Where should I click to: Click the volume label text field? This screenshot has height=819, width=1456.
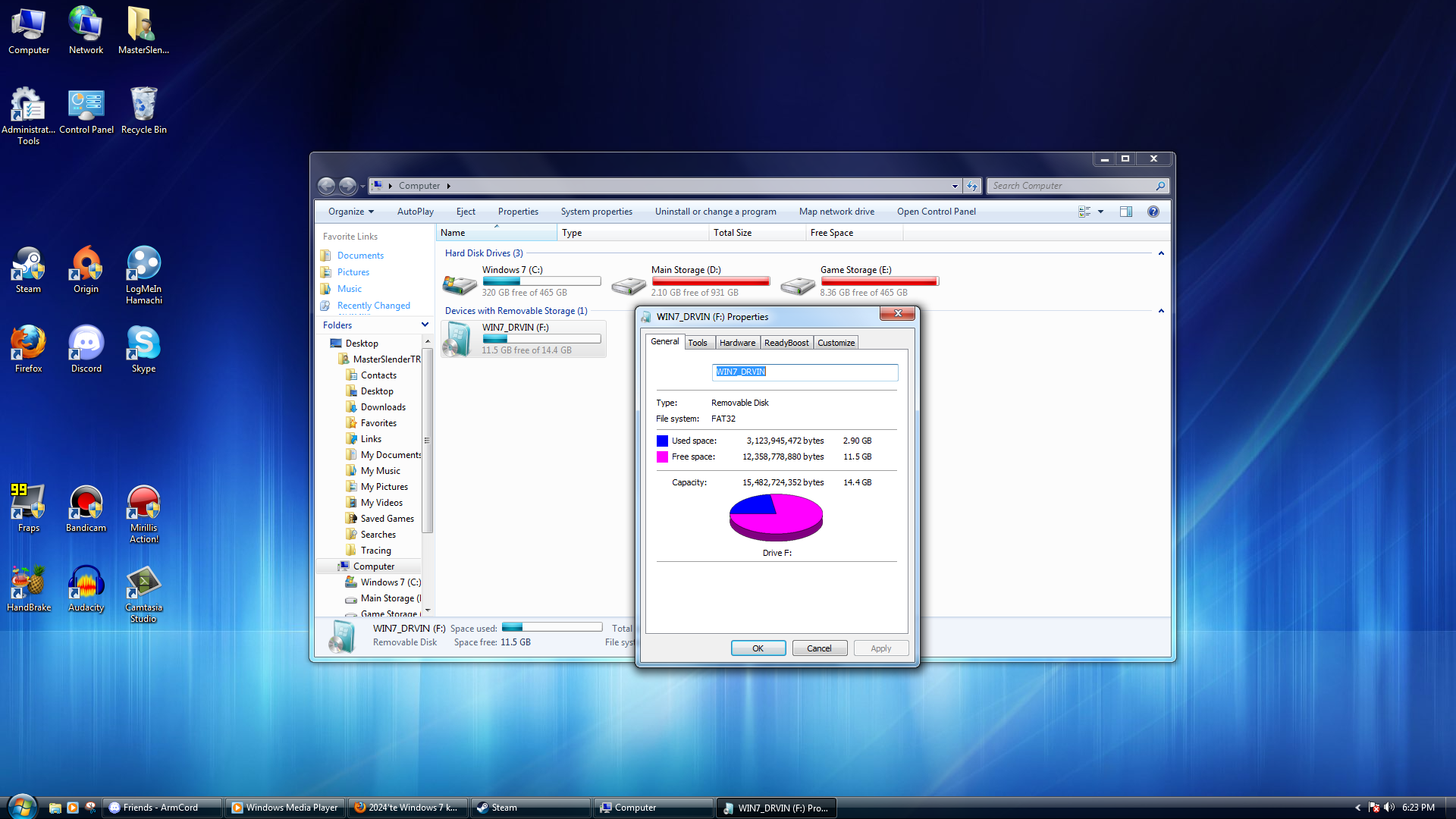(805, 372)
